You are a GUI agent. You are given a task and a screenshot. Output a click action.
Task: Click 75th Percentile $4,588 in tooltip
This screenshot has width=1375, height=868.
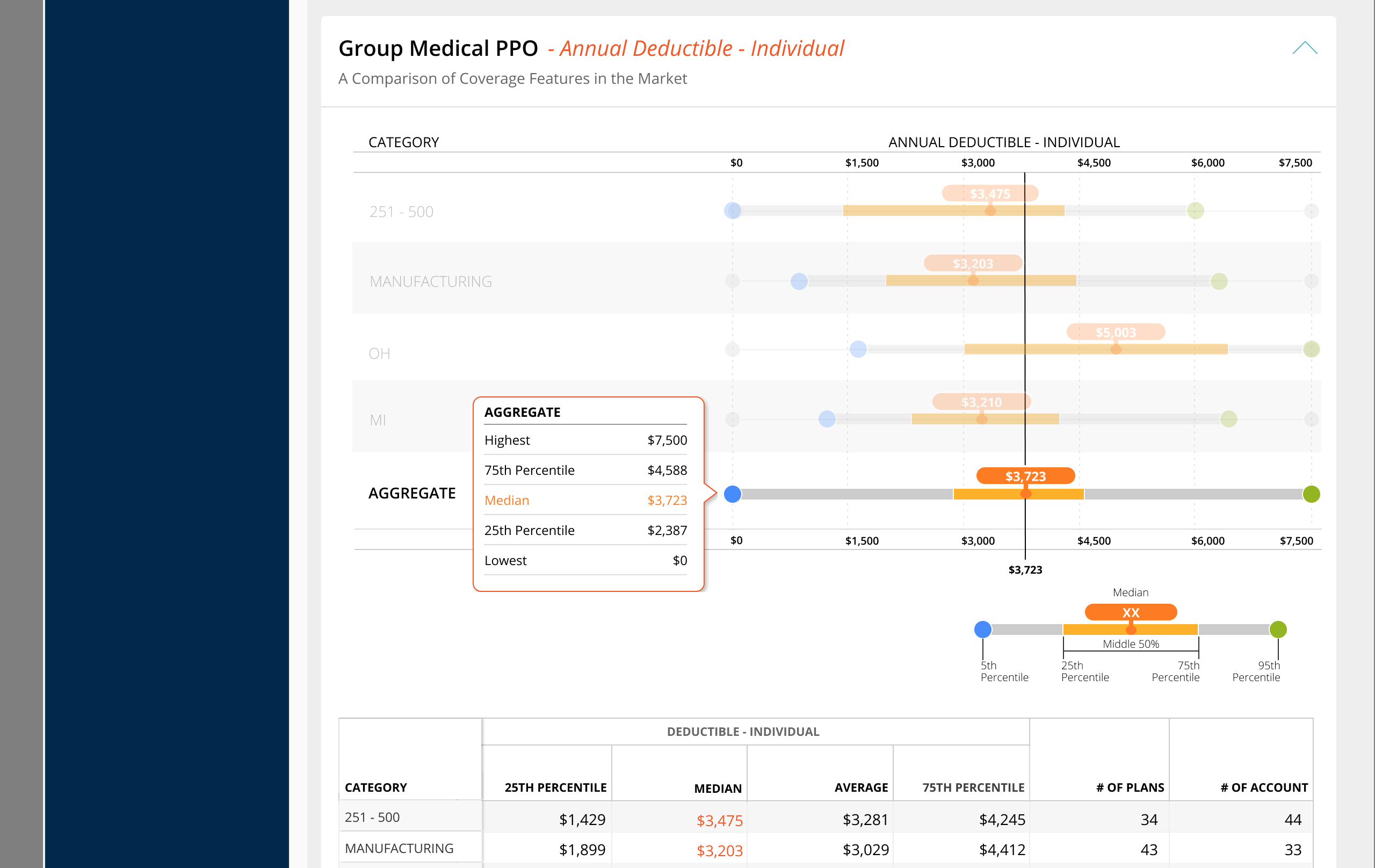(x=585, y=470)
